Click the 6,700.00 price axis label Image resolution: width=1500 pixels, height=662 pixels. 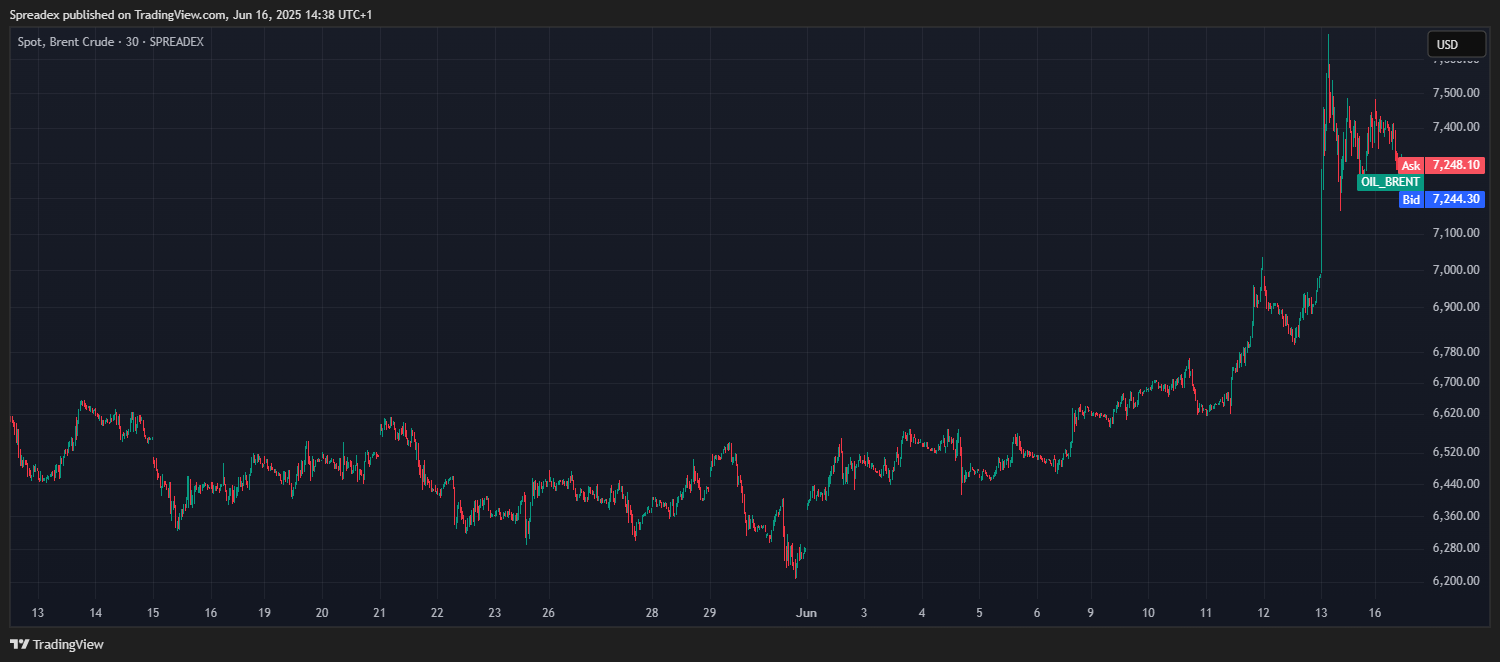pyautogui.click(x=1456, y=382)
